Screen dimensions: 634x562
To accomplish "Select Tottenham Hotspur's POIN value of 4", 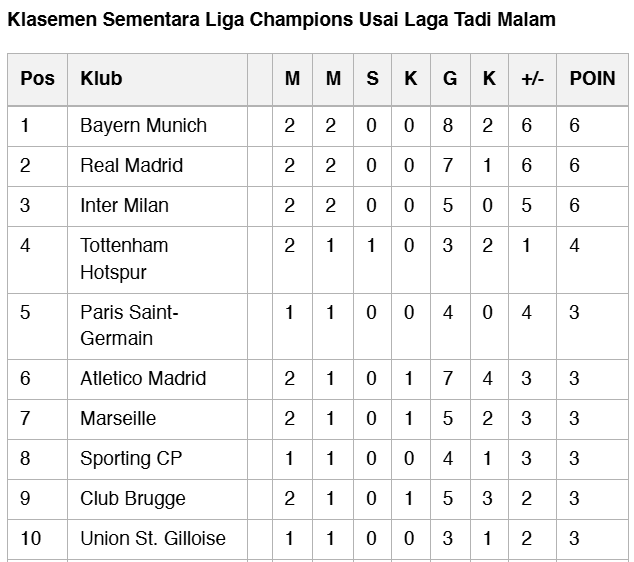I will [575, 245].
